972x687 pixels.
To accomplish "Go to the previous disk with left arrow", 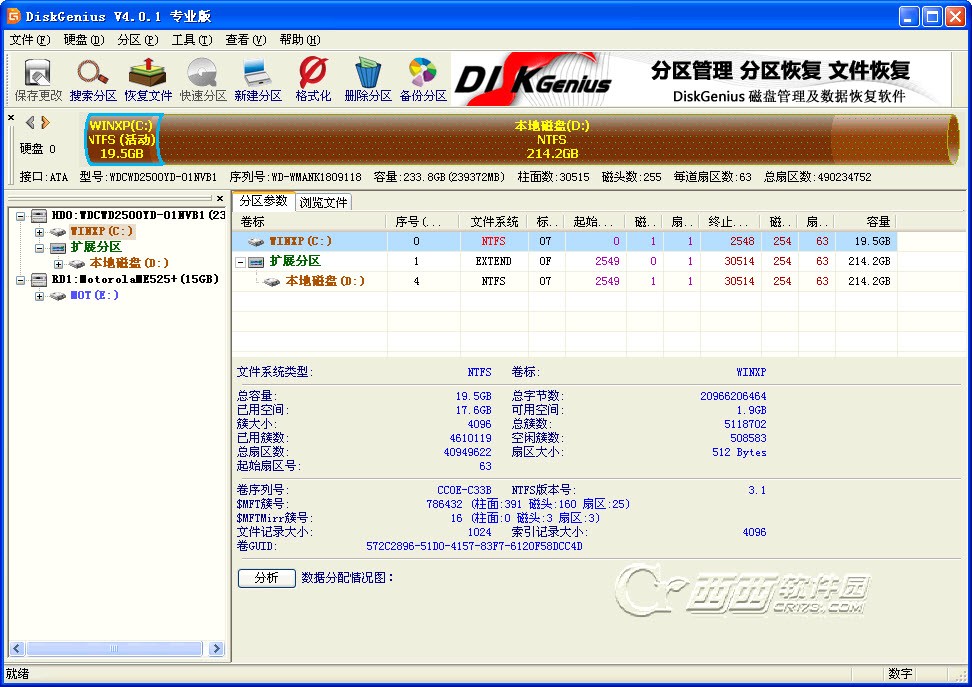I will 30,122.
